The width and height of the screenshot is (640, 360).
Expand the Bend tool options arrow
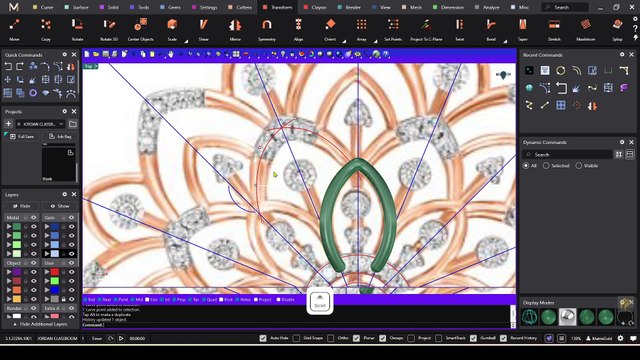point(505,41)
